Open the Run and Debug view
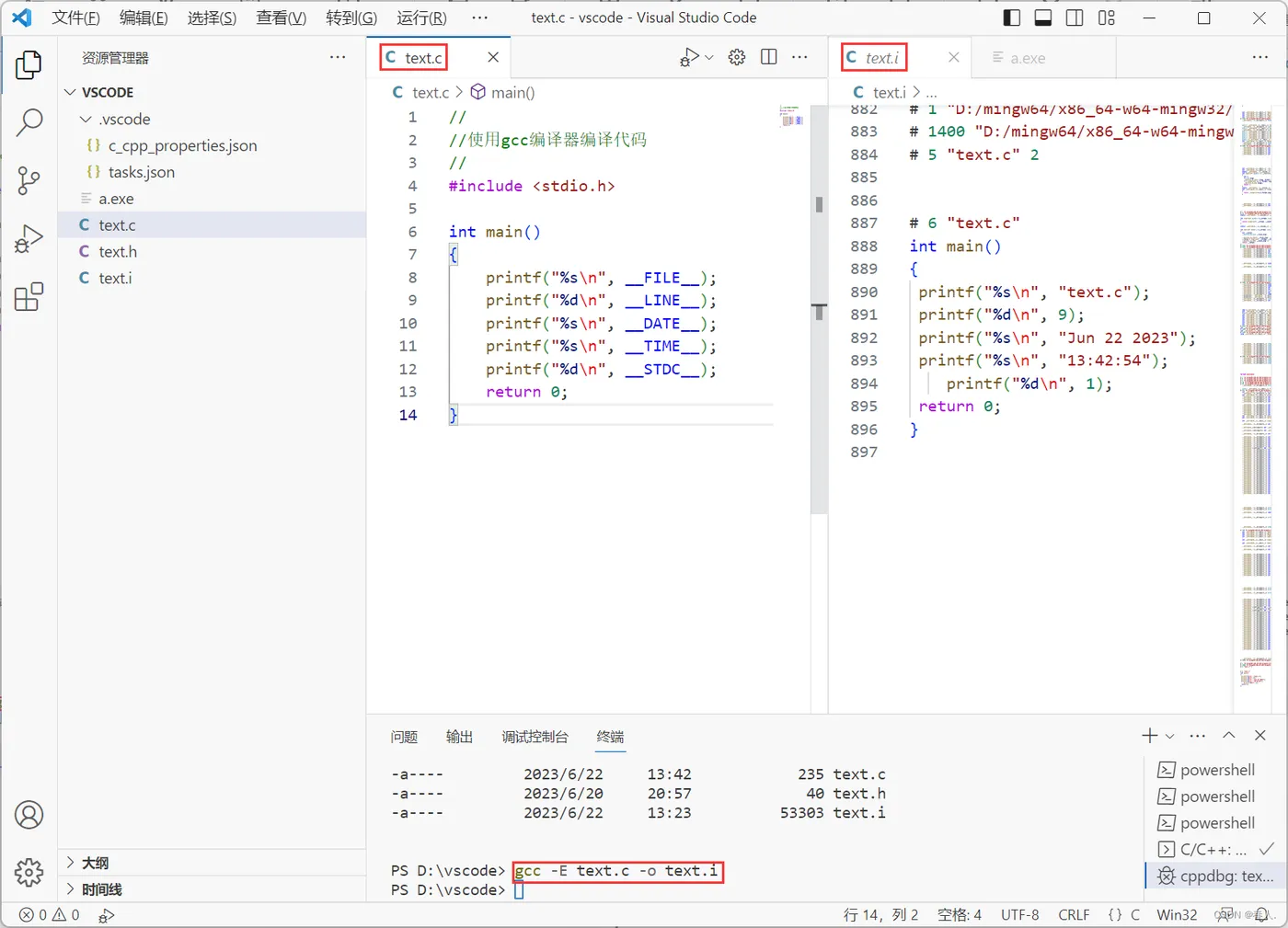 (29, 238)
